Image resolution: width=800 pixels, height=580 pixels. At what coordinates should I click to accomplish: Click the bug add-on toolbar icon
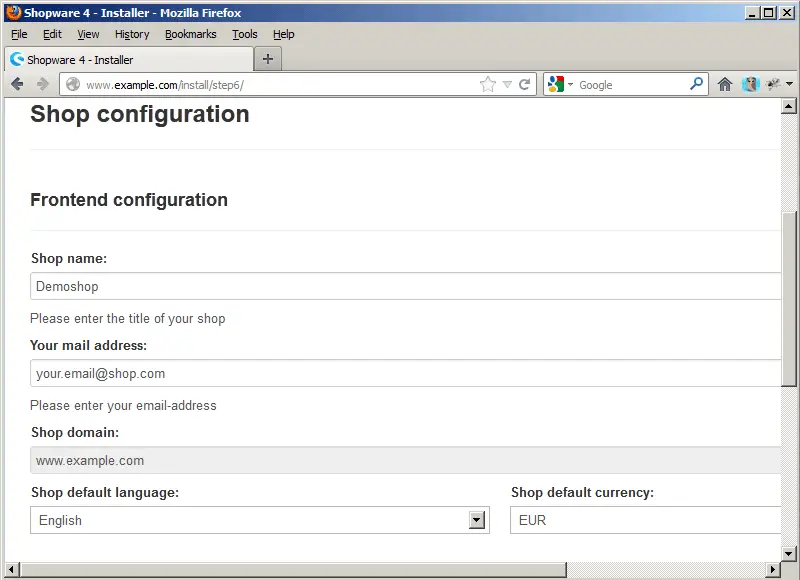pos(773,84)
